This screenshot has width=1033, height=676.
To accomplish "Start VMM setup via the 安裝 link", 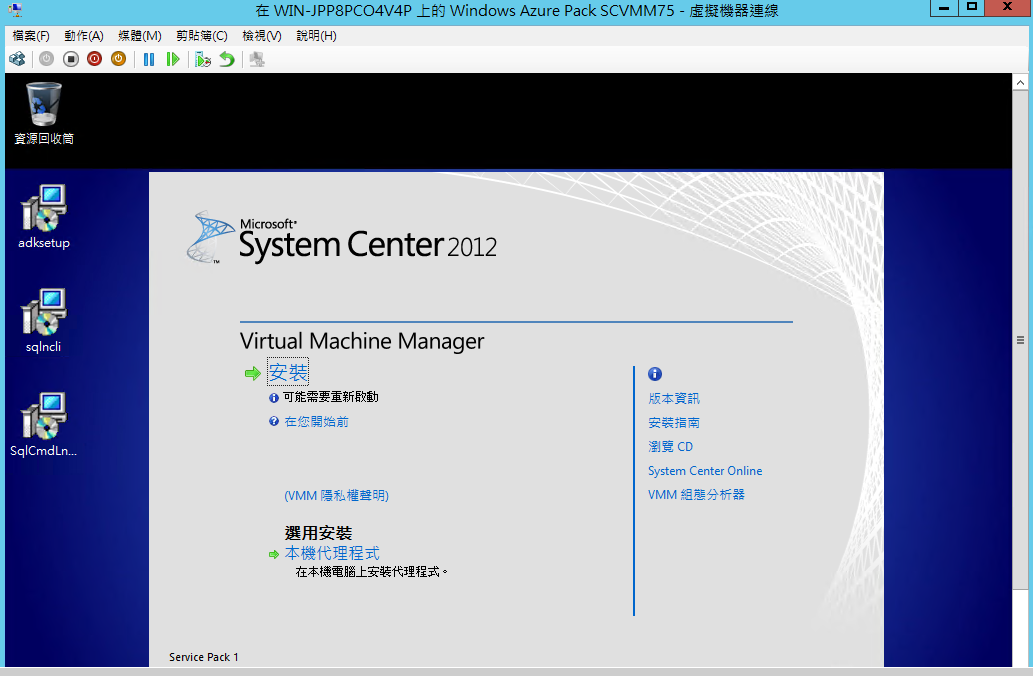I will coord(288,372).
